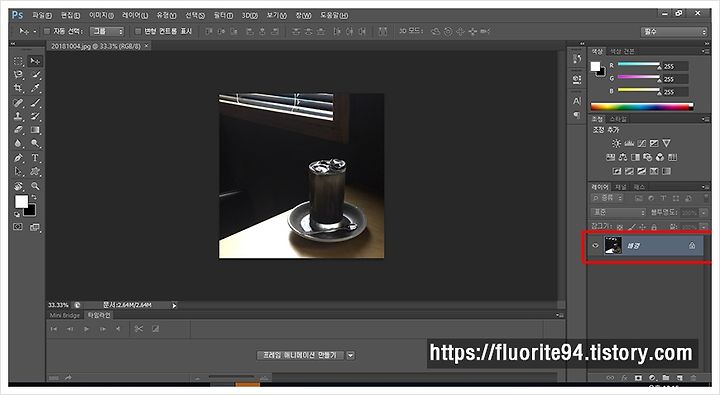Select the Gradient tool
Viewport: 720px width, 395px height.
pyautogui.click(x=35, y=130)
